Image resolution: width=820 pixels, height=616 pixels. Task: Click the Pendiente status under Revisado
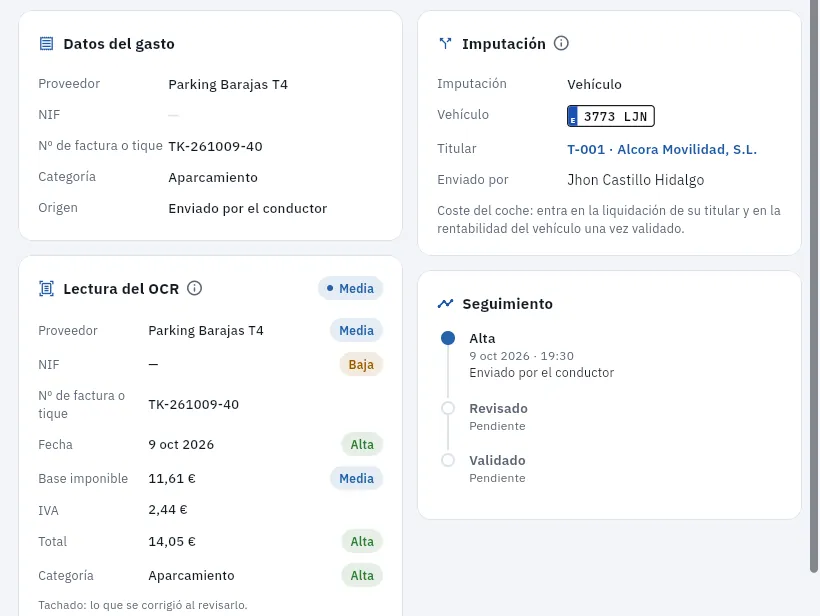(497, 426)
